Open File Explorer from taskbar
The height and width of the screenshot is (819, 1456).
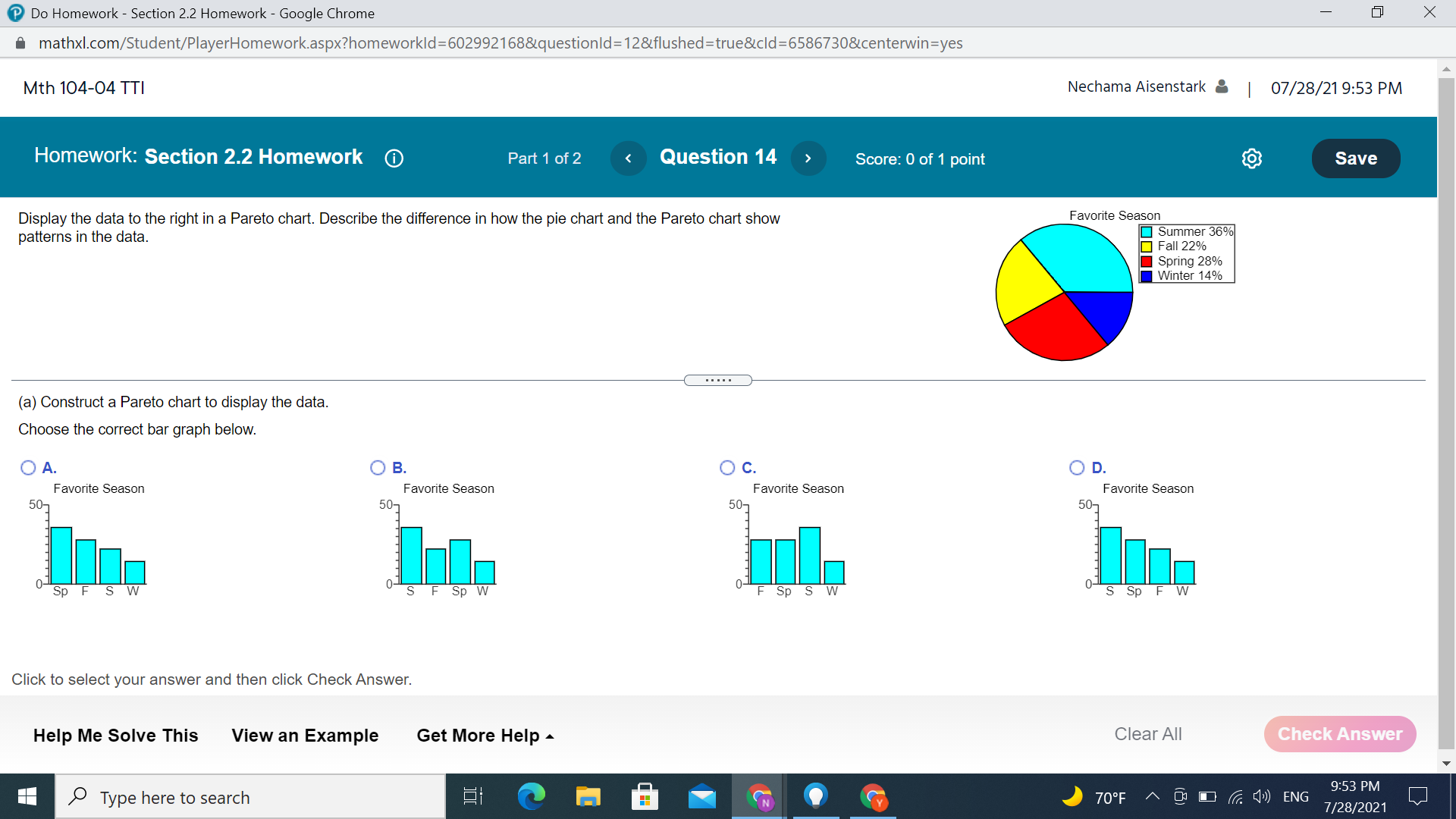588,797
